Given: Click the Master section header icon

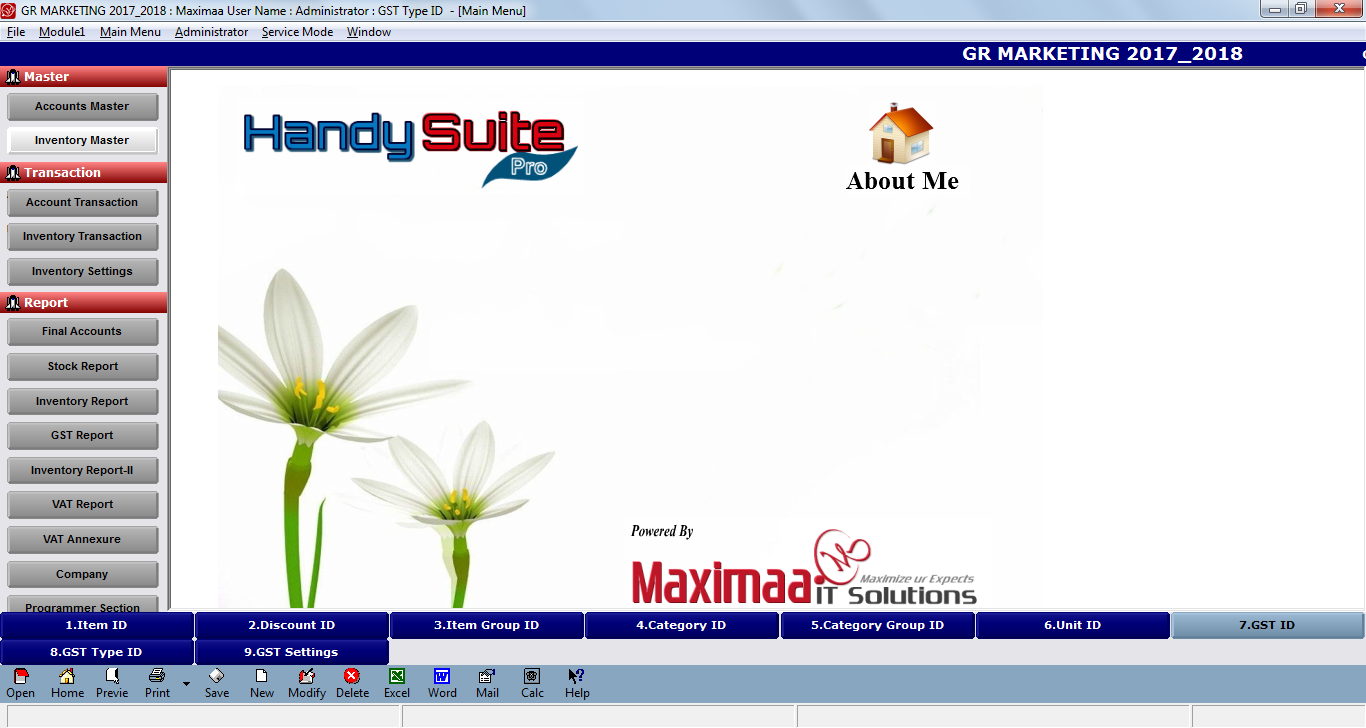Looking at the screenshot, I should (13, 77).
